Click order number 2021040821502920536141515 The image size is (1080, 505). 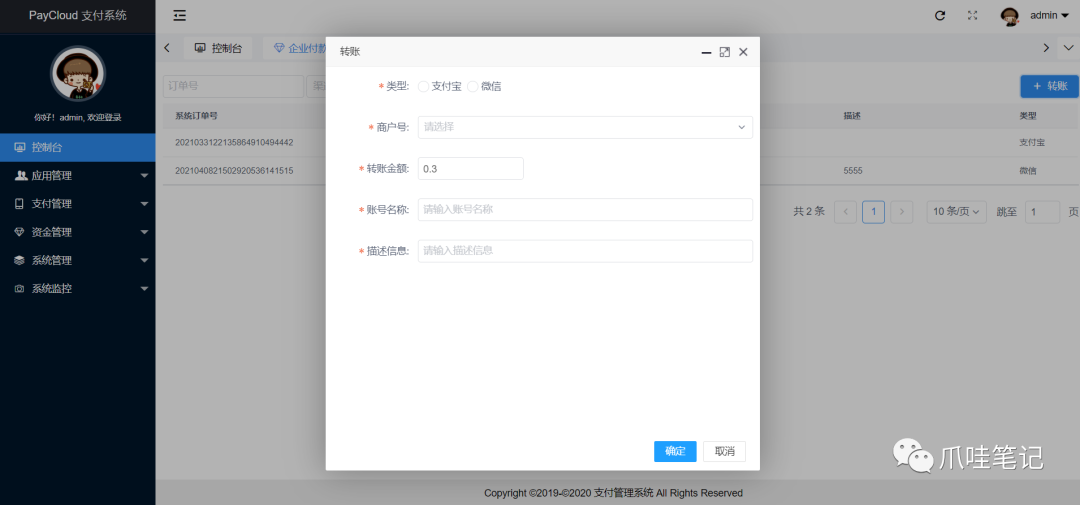click(234, 171)
